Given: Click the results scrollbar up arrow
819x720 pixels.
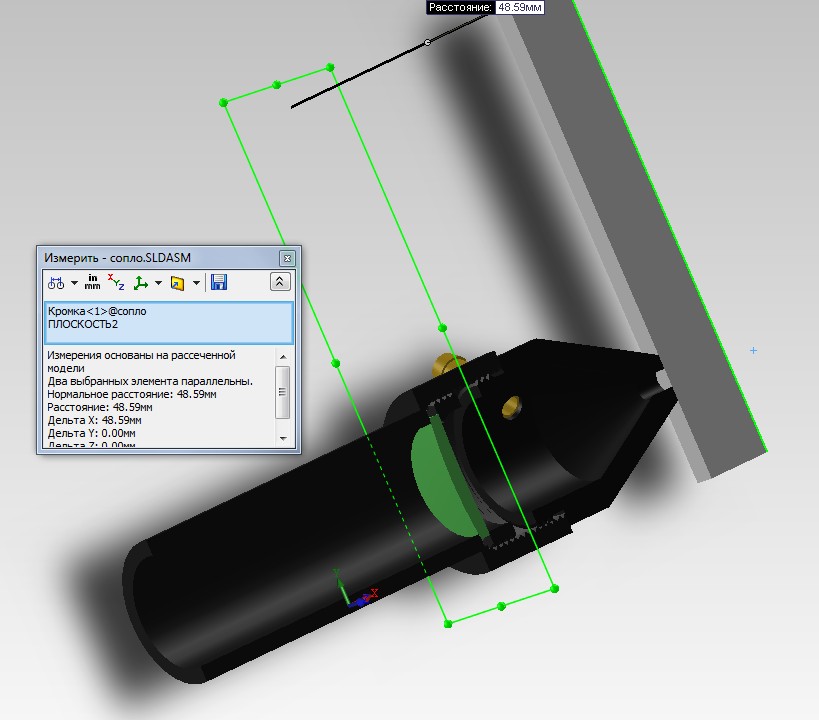Looking at the screenshot, I should [284, 356].
